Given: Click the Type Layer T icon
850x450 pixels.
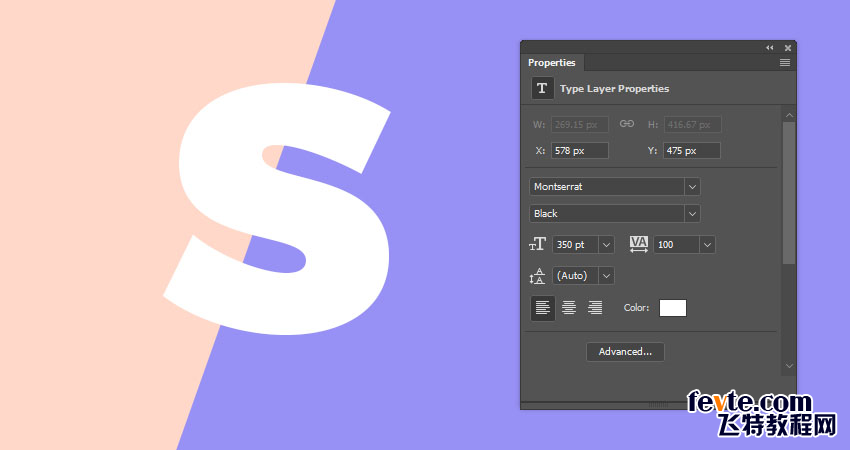Looking at the screenshot, I should [542, 88].
